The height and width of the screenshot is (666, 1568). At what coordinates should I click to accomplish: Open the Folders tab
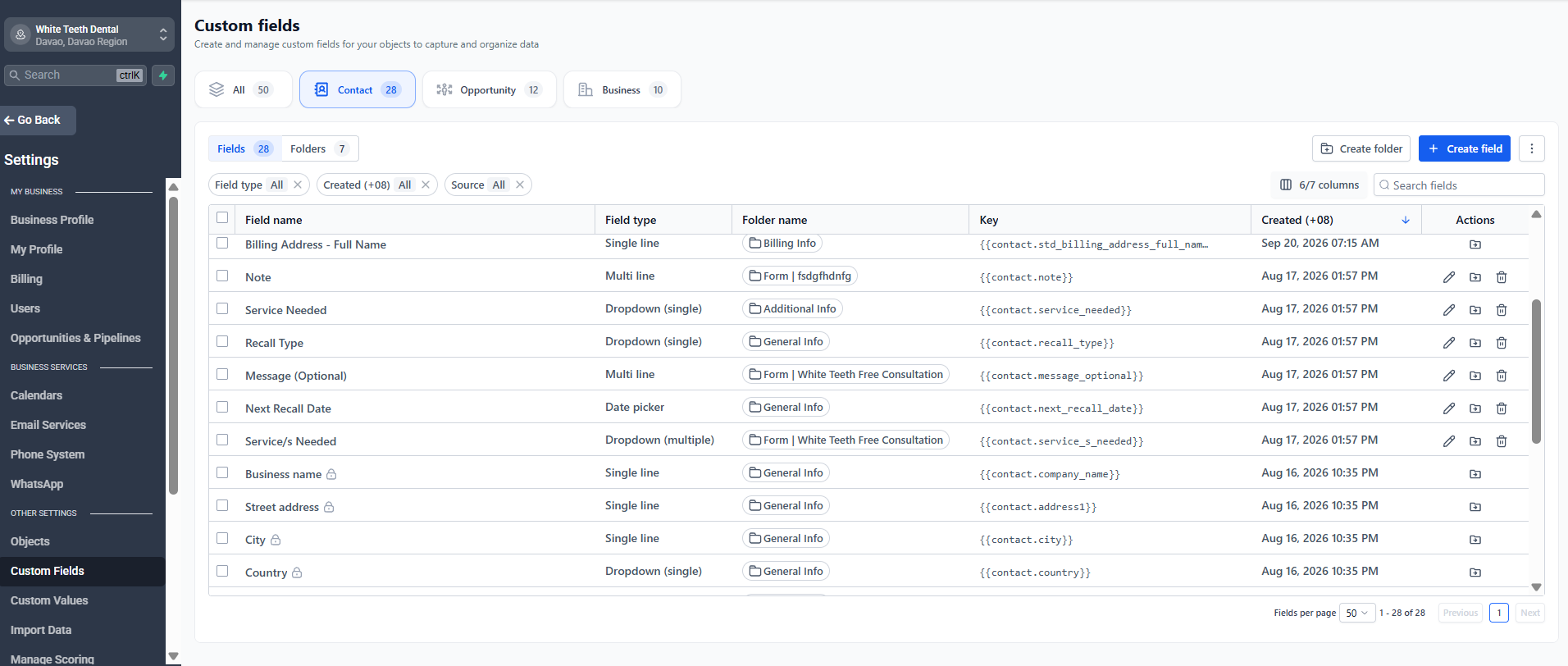319,148
